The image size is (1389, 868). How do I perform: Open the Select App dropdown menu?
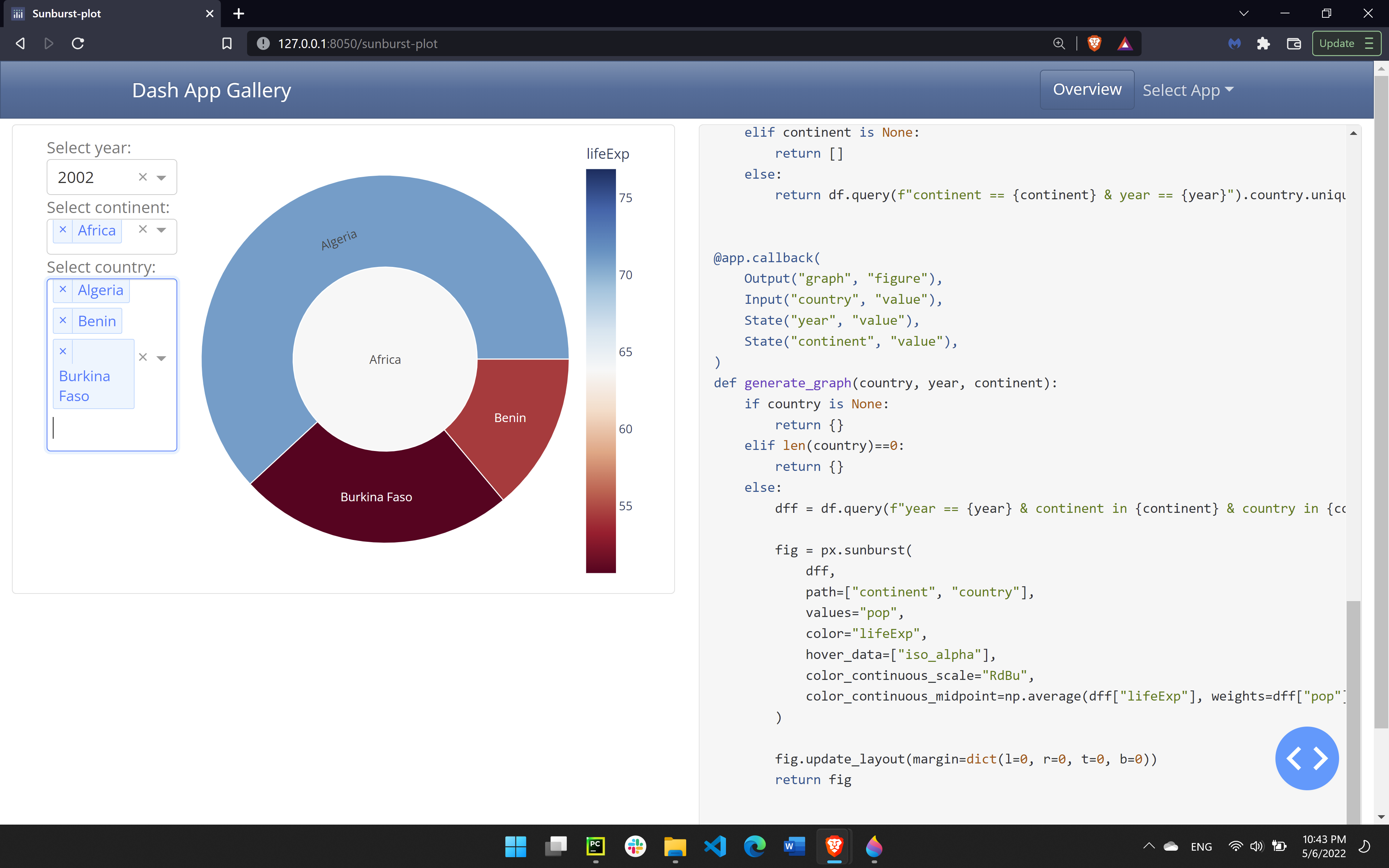click(1188, 90)
